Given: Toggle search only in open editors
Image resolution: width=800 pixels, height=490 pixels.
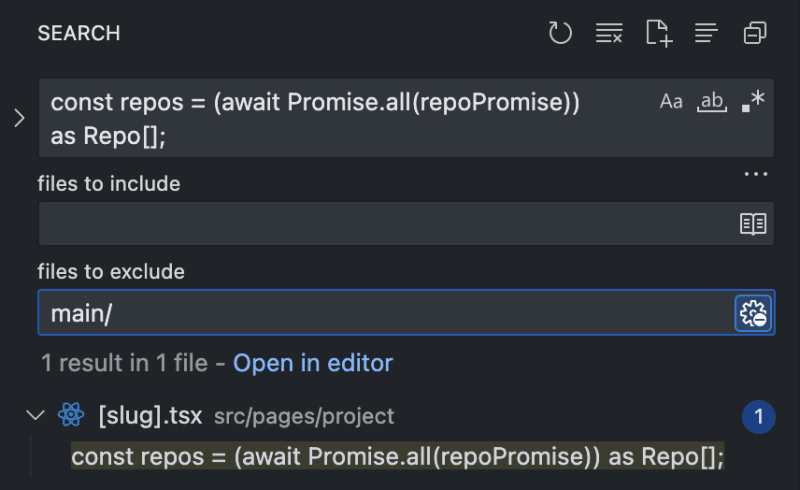Looking at the screenshot, I should [x=753, y=224].
